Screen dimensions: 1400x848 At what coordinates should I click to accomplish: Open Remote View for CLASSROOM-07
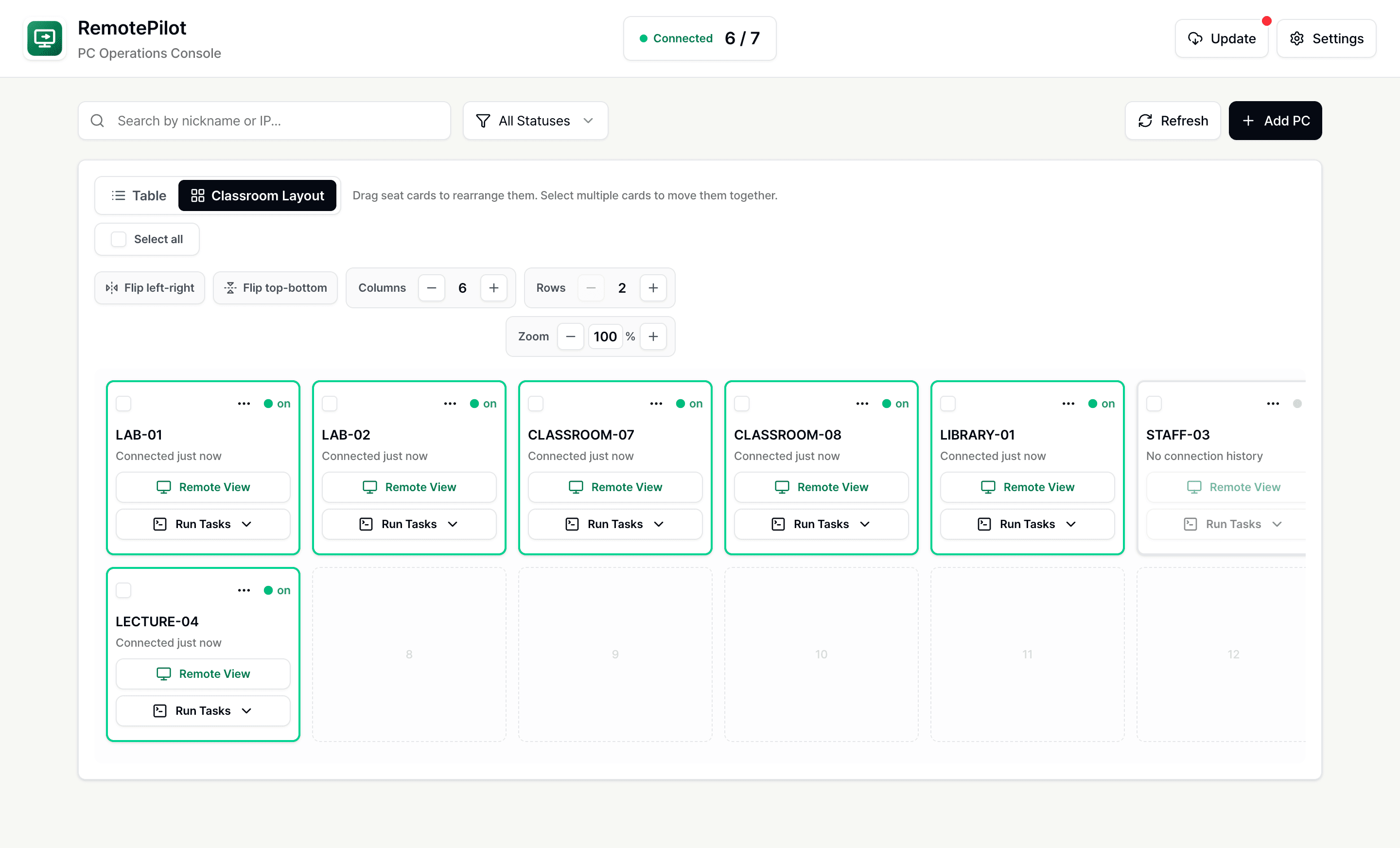coord(615,487)
